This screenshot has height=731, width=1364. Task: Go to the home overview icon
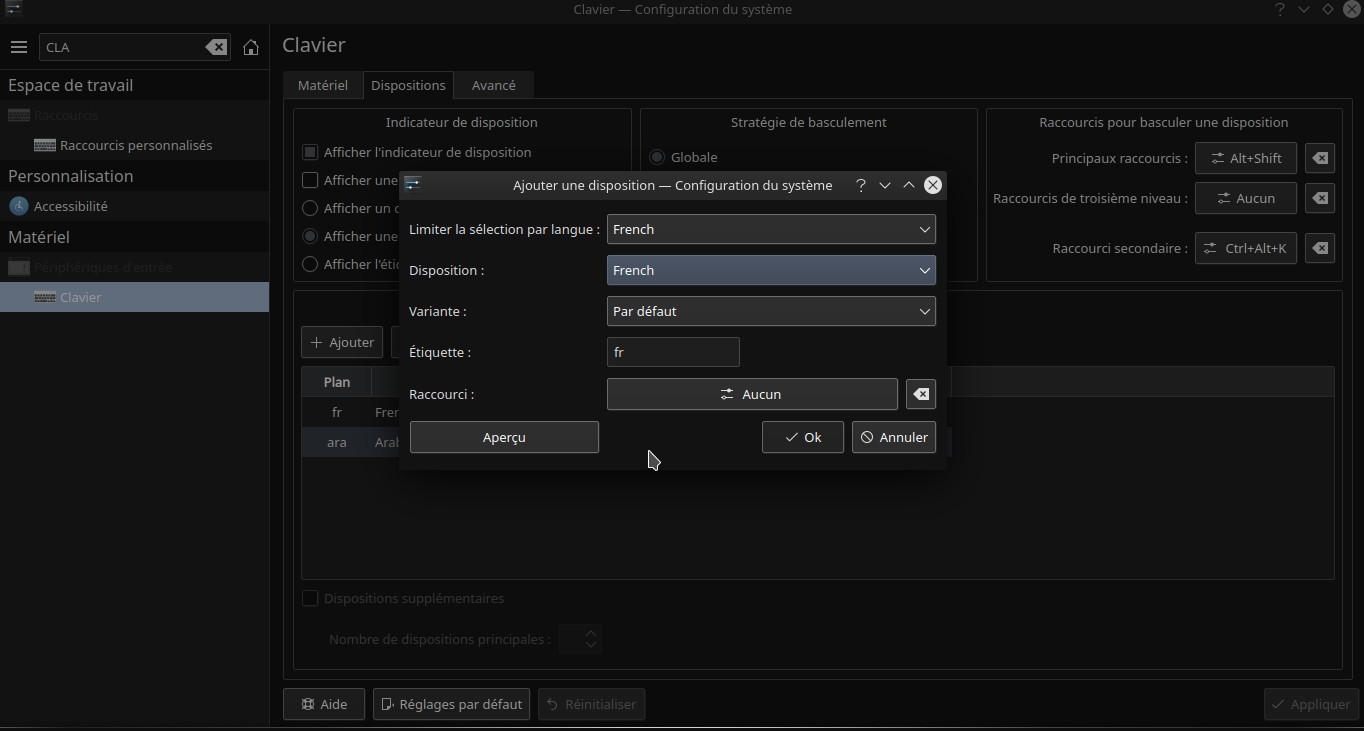coord(251,47)
